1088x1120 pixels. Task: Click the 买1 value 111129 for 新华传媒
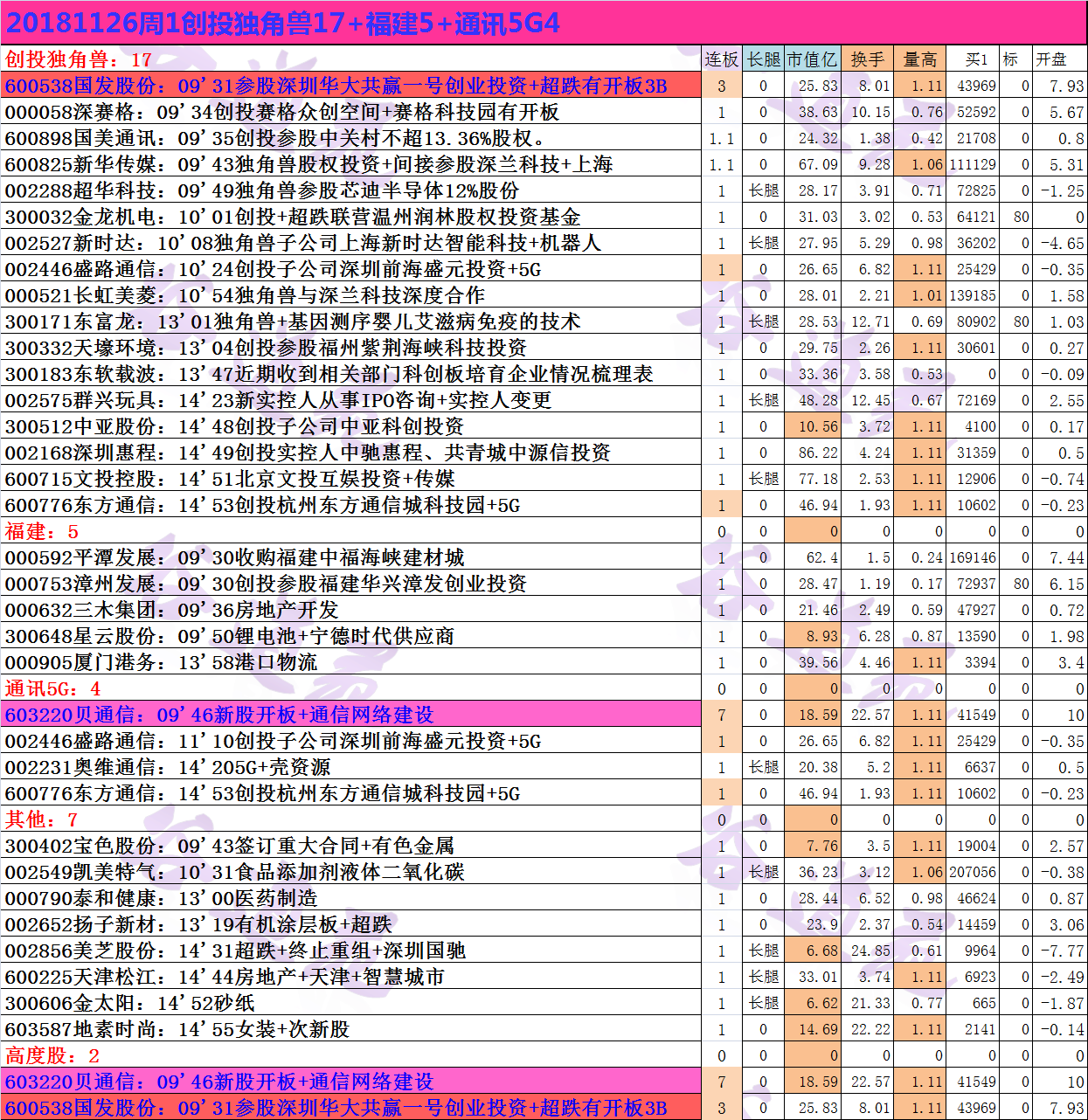tap(972, 164)
